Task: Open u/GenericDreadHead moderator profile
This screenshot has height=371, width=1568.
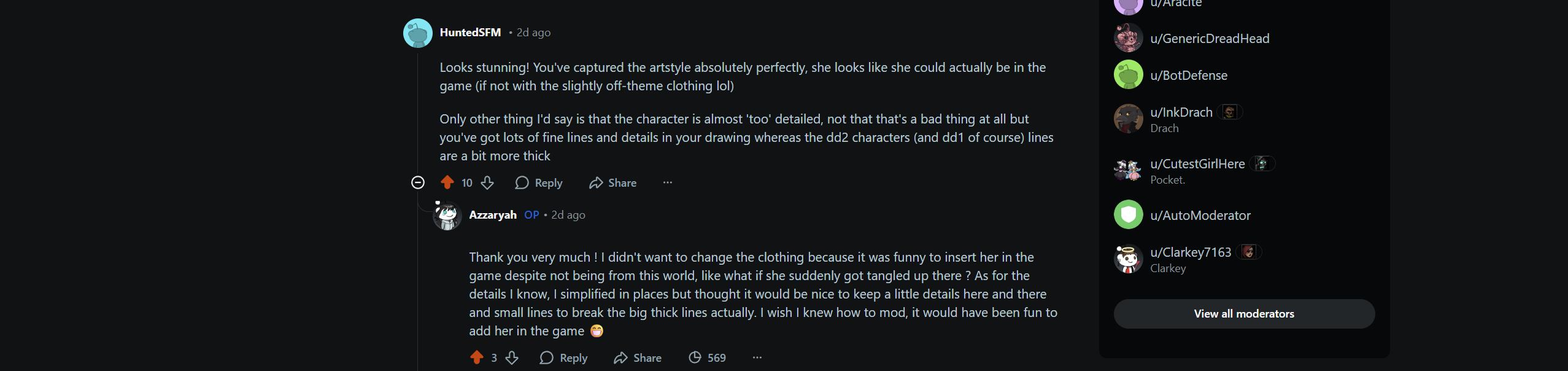Action: pyautogui.click(x=1210, y=39)
